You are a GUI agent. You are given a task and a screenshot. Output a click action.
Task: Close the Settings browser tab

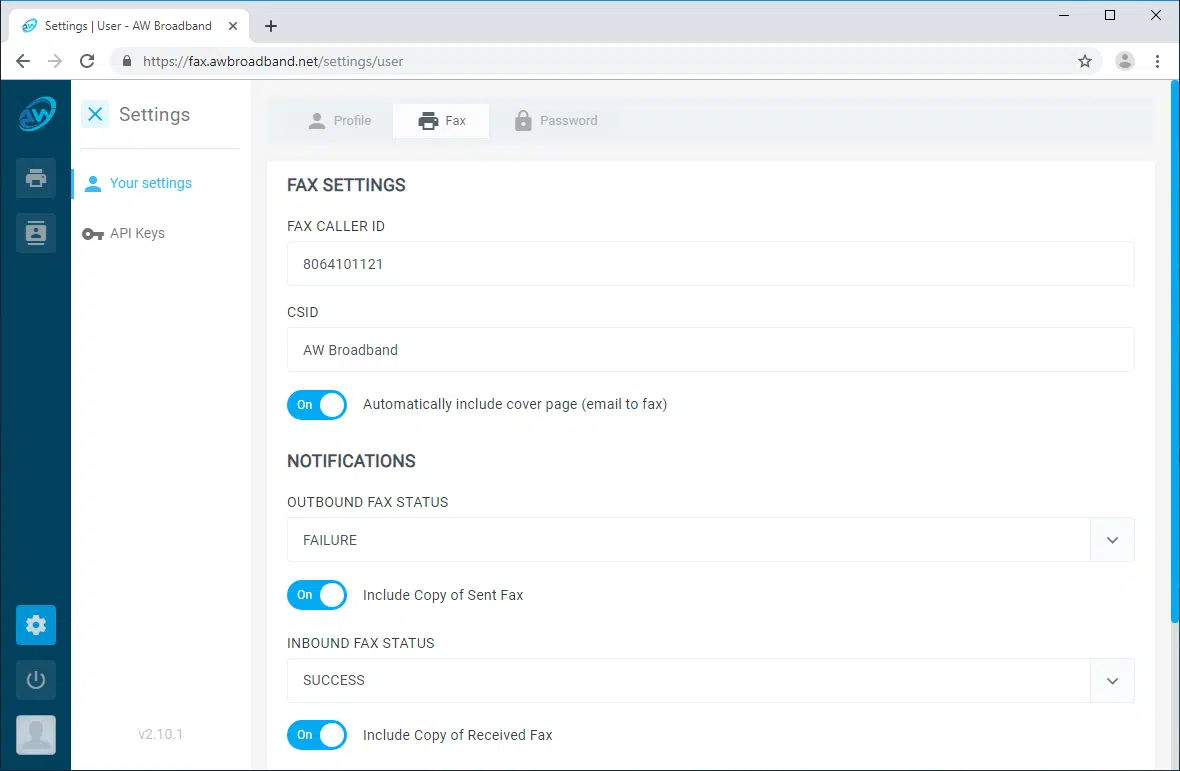coord(233,26)
